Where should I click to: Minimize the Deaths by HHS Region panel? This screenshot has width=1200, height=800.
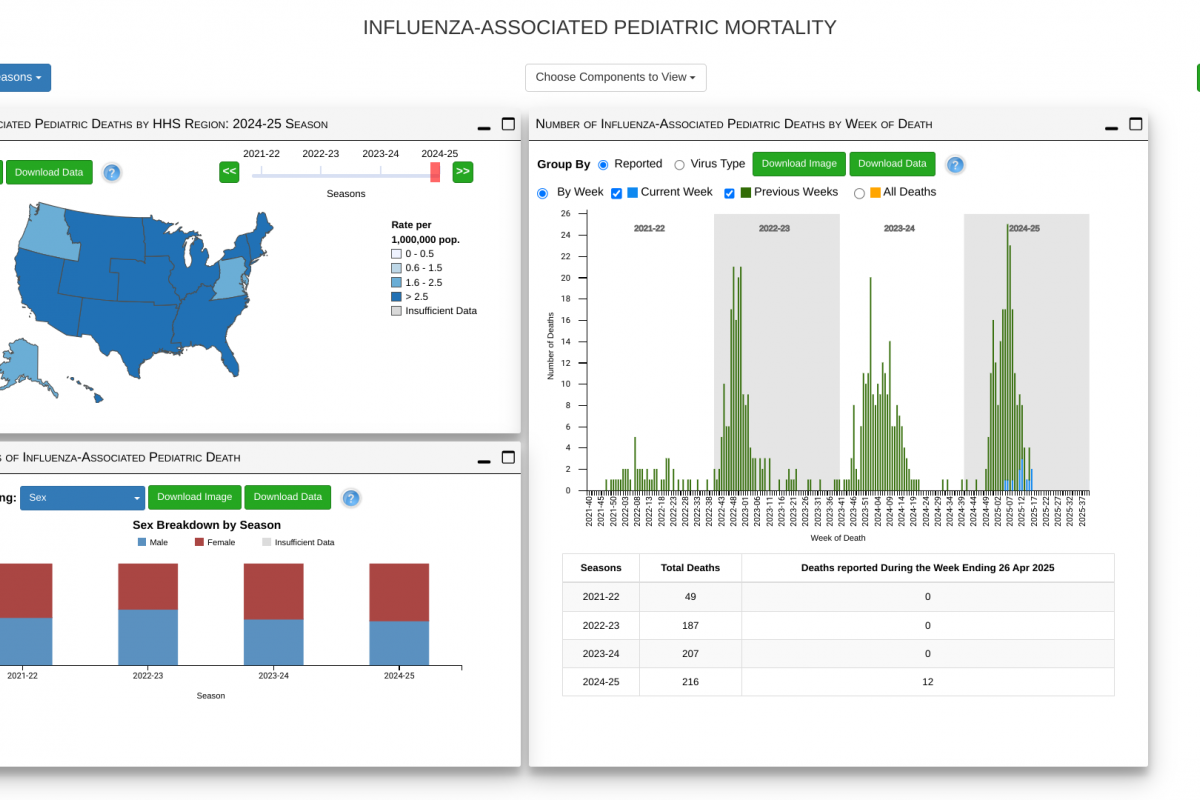484,125
